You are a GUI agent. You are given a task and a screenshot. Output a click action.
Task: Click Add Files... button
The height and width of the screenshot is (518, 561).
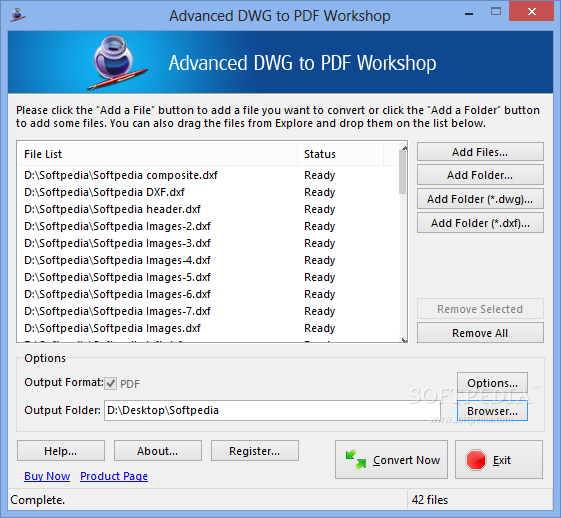click(x=480, y=152)
